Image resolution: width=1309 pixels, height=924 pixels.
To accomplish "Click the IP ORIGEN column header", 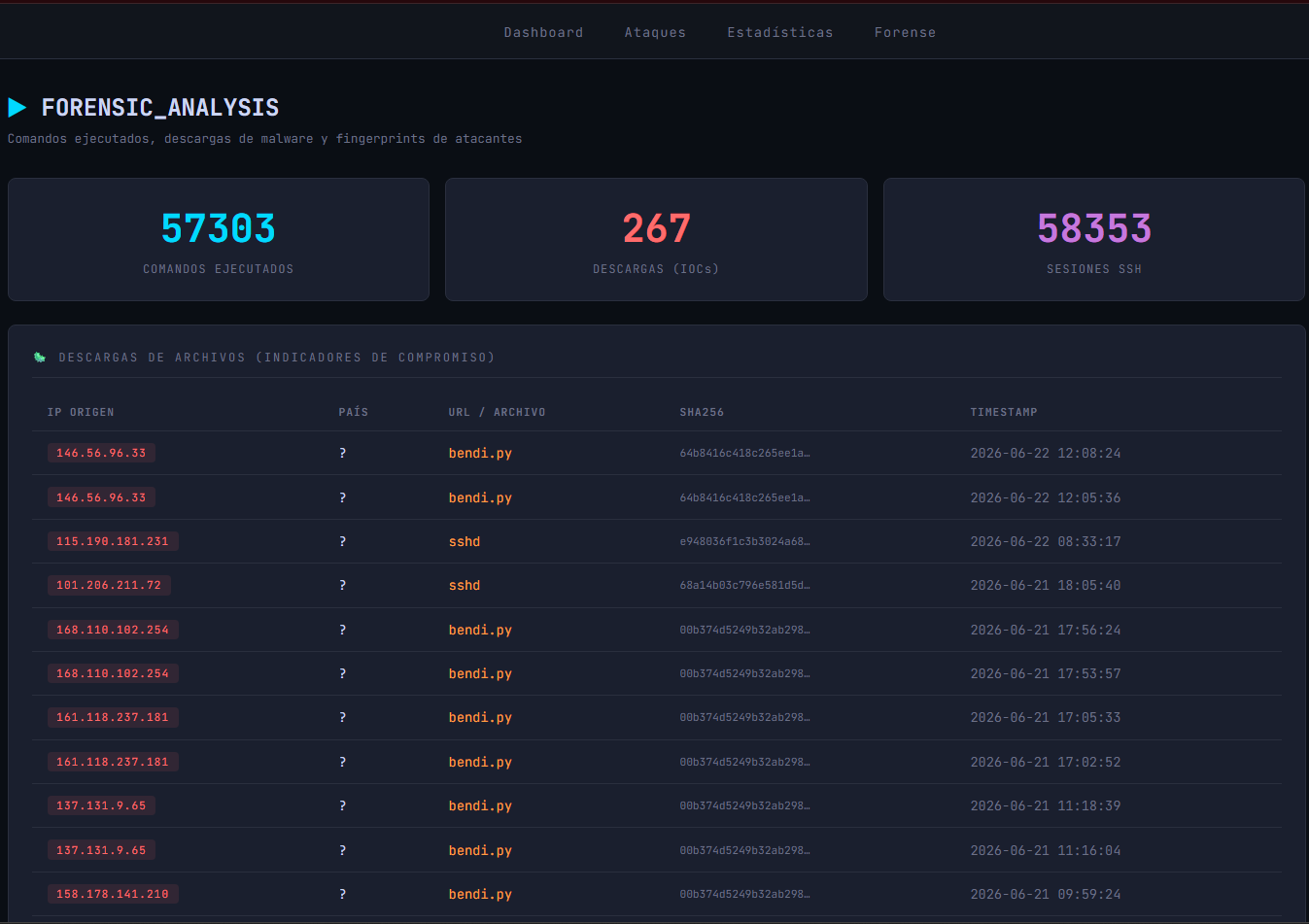I will point(81,412).
